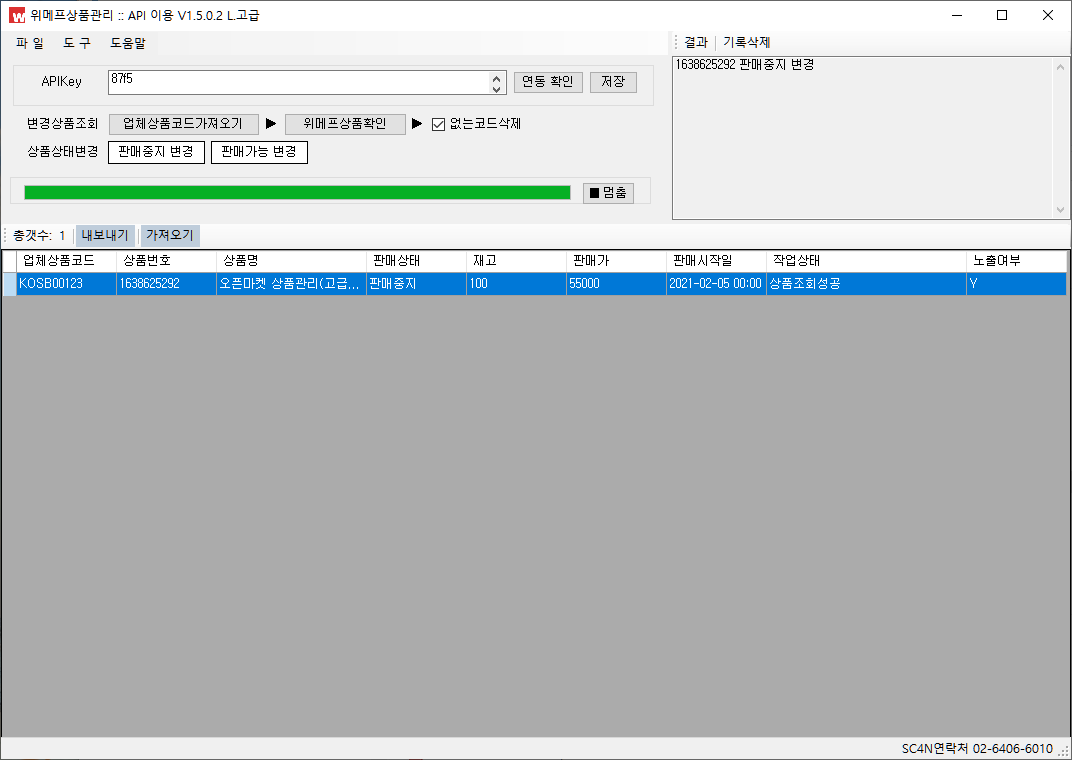Screen dimensions: 1072x760
Task: Click the 총갯수: 1 count label
Action: 40,236
